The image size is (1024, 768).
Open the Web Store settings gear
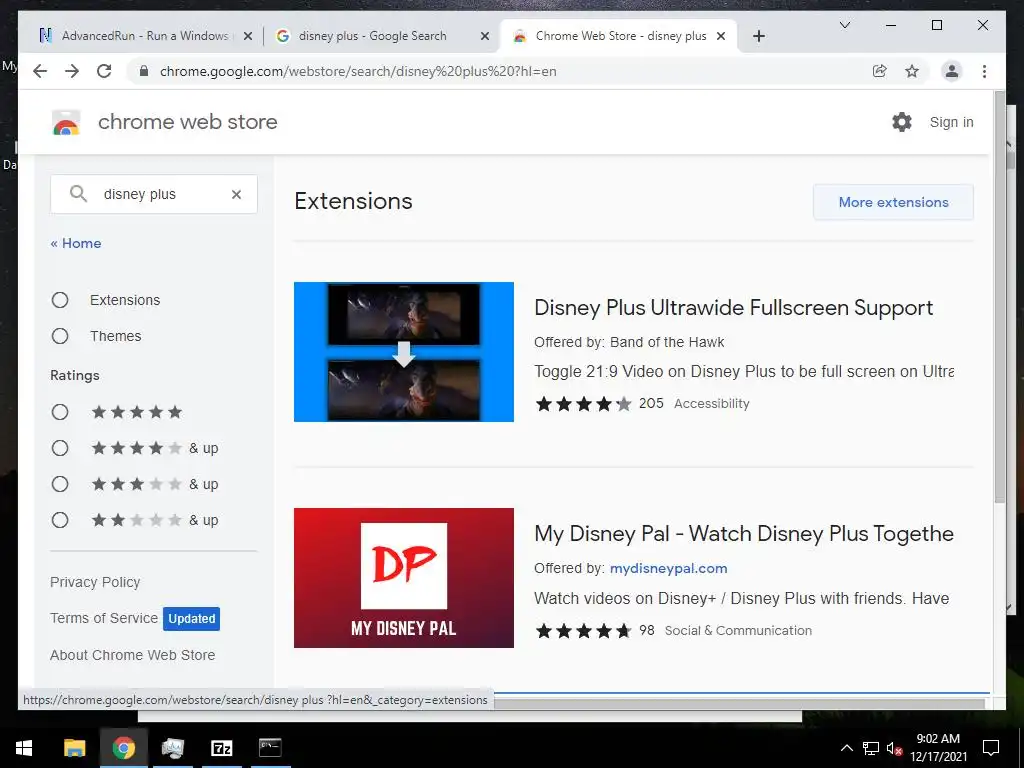[x=902, y=122]
